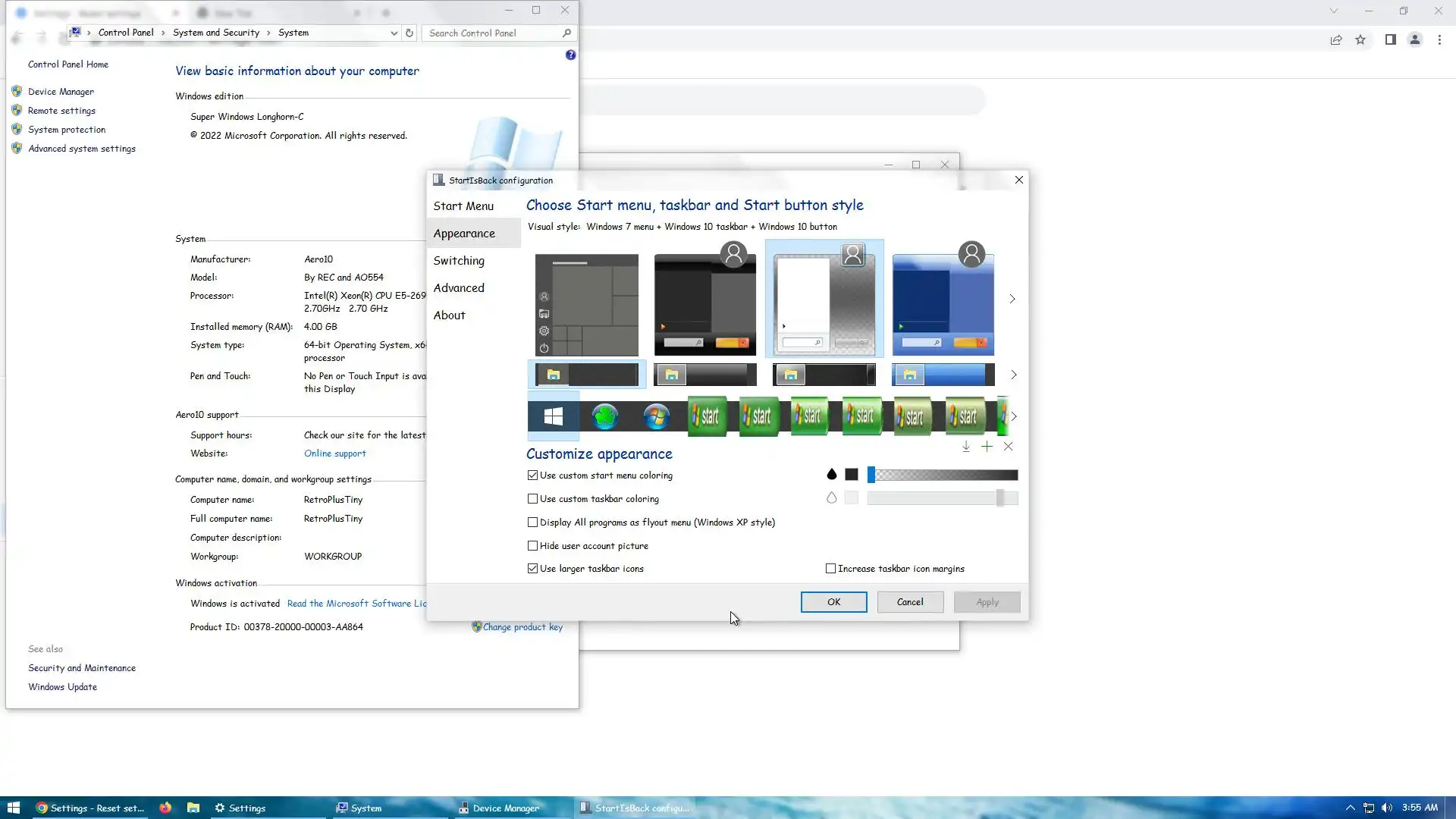Open the Online support link
Screen dimensions: 1456x819
click(x=334, y=453)
